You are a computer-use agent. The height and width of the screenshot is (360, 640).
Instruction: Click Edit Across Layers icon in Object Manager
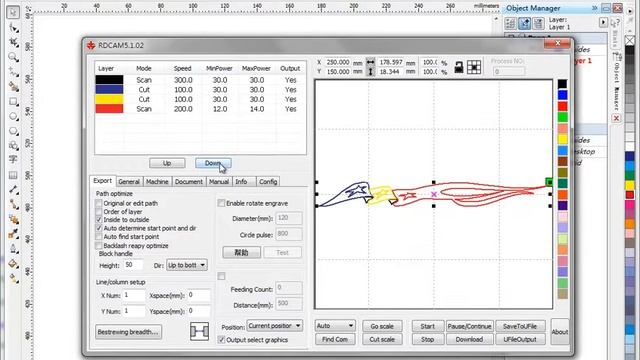coord(524,24)
